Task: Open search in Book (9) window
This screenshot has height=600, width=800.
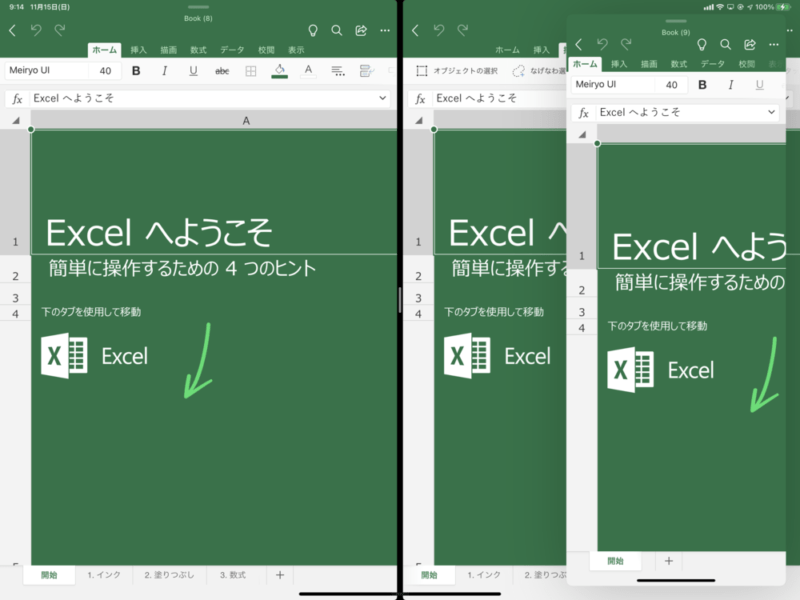Action: 726,45
